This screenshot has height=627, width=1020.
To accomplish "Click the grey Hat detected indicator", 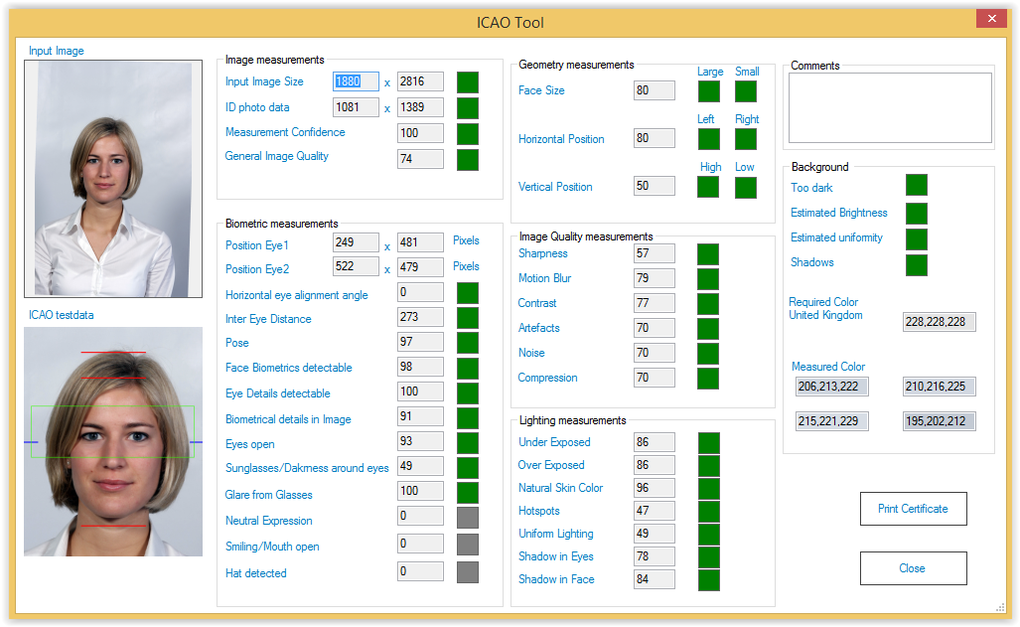I will pos(467,572).
